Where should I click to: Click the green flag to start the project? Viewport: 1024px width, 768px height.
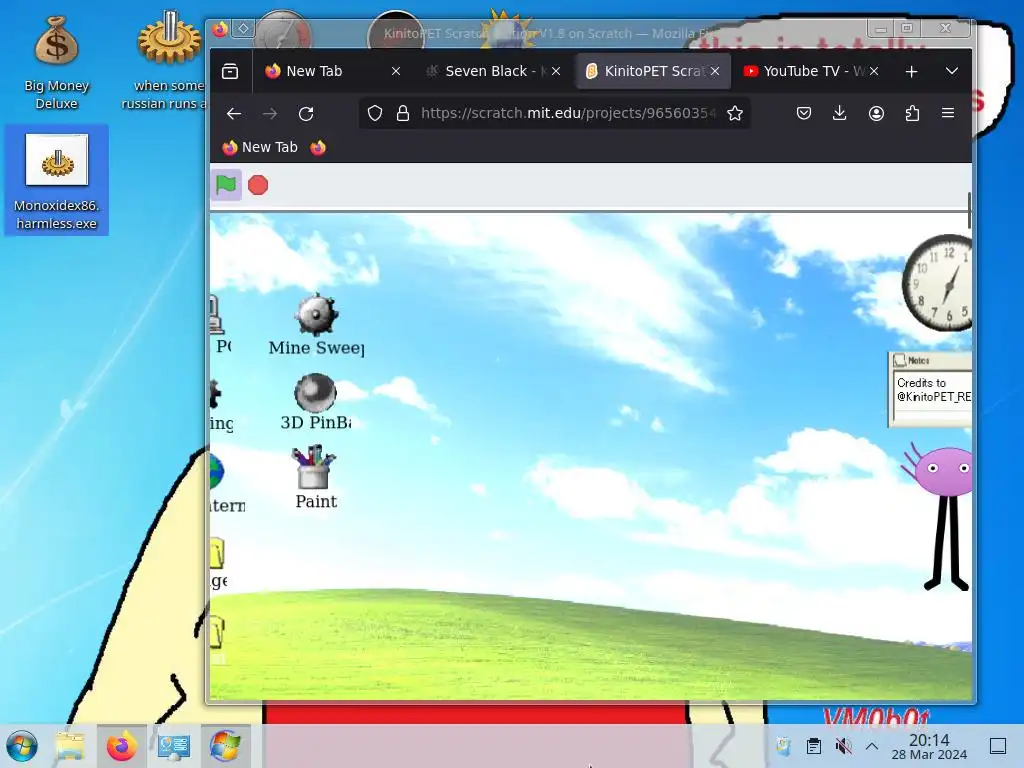tap(226, 185)
